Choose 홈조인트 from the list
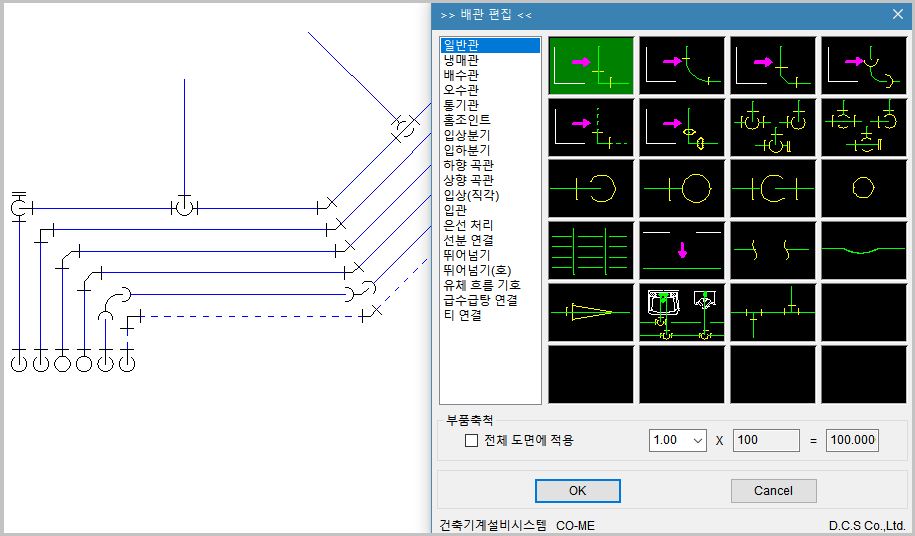The image size is (915, 536). pos(467,120)
